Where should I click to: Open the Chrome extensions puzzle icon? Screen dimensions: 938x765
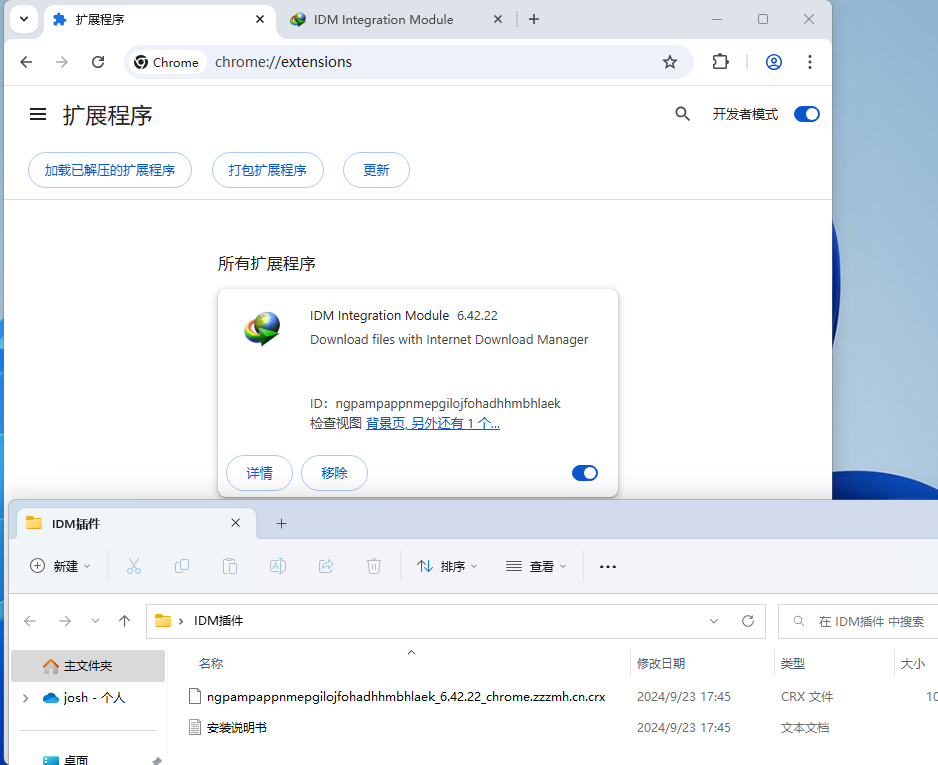(720, 62)
